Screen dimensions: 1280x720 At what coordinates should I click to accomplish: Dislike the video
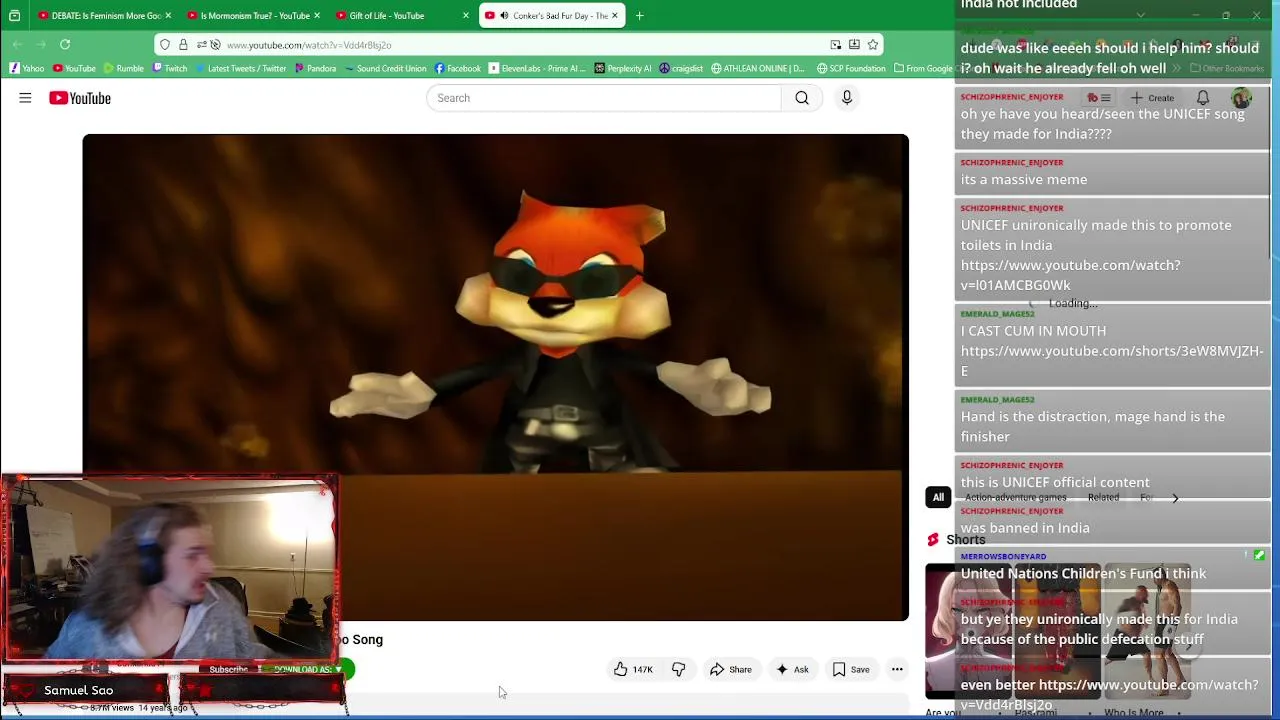click(678, 670)
